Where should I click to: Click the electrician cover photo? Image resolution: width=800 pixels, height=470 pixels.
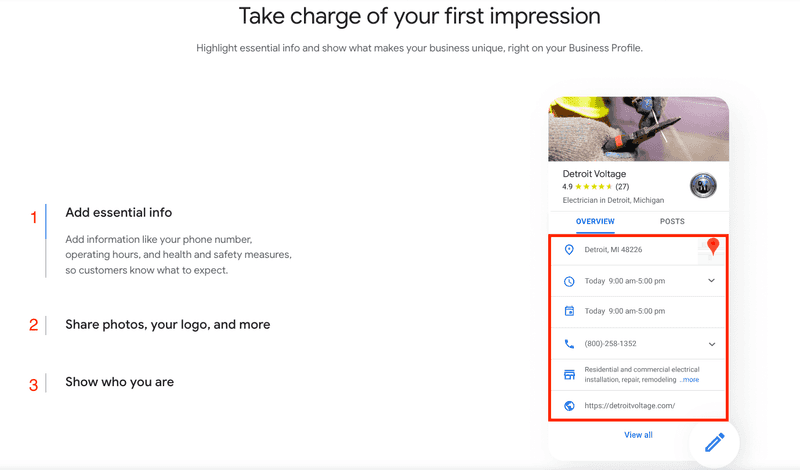[x=638, y=129]
